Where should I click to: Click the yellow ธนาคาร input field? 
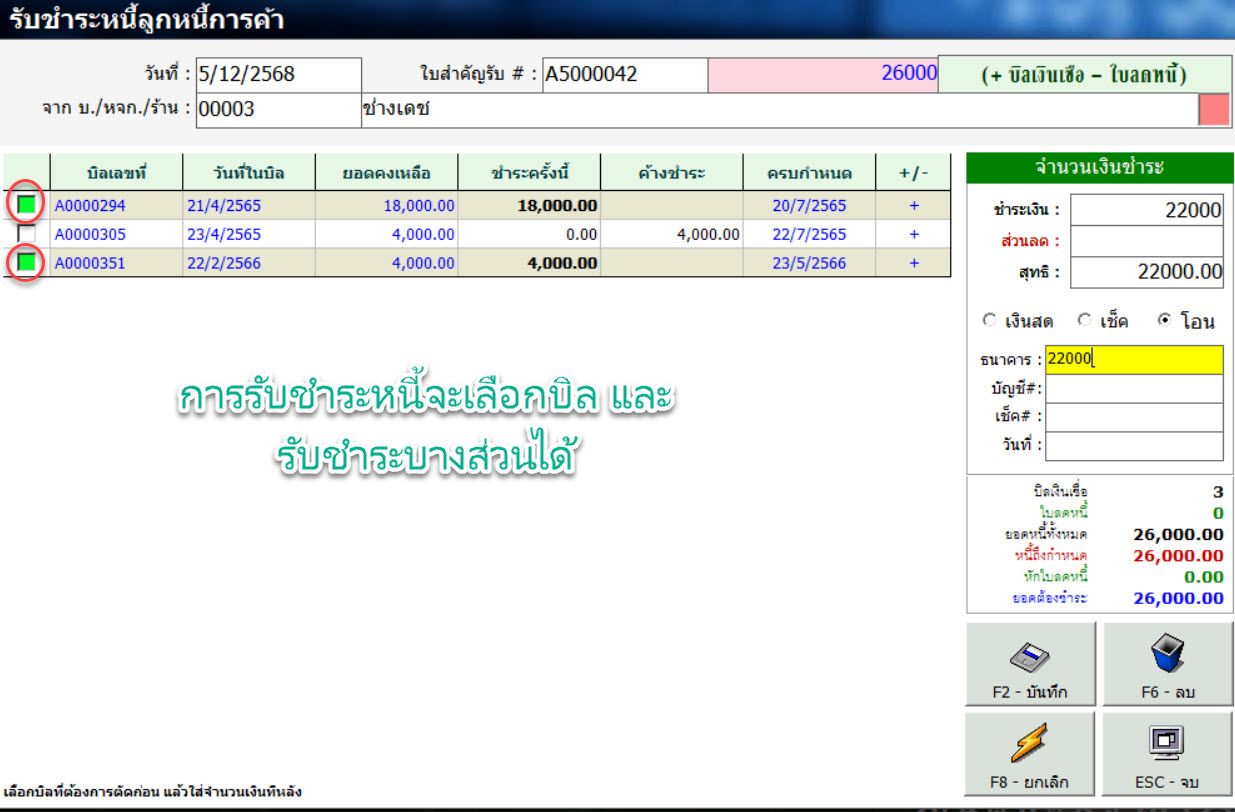[x=1134, y=360]
